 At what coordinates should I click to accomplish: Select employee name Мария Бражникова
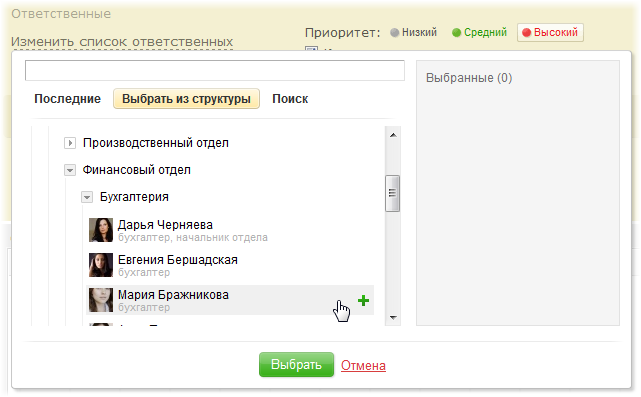click(173, 295)
